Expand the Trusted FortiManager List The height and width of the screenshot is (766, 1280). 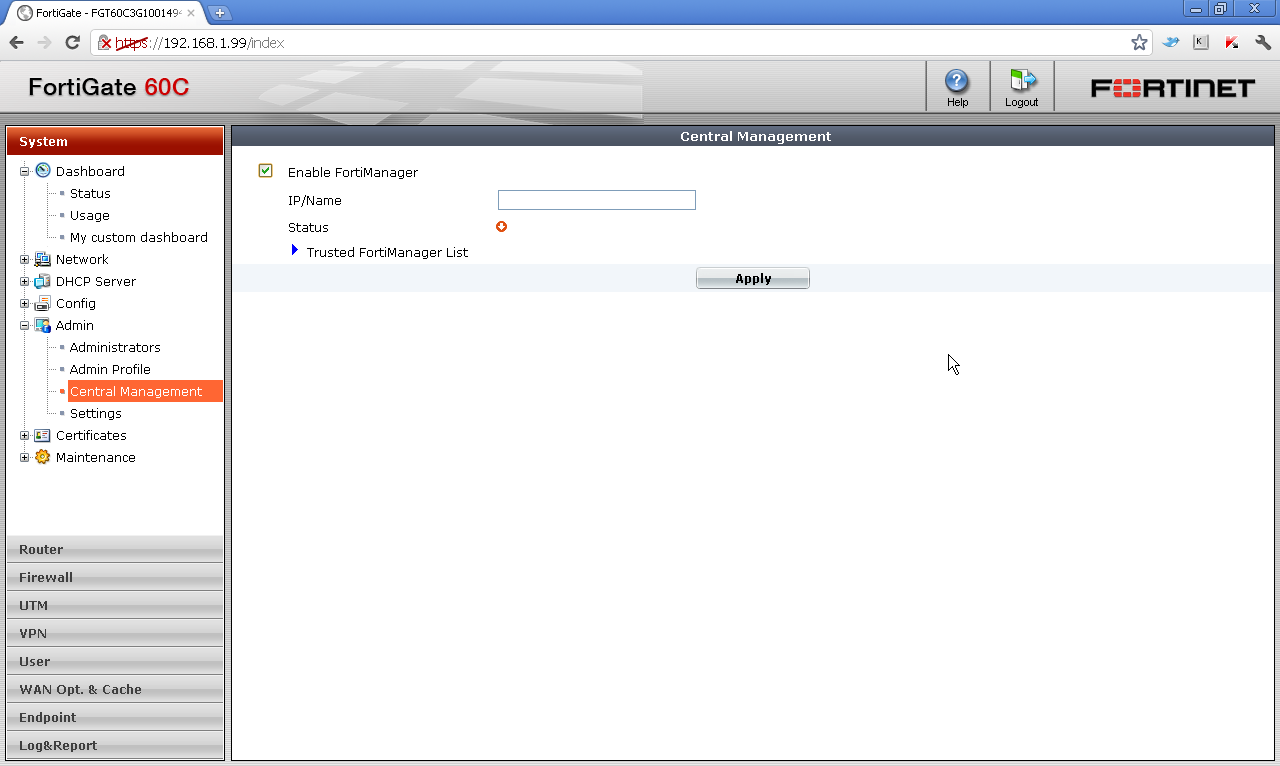click(x=295, y=250)
